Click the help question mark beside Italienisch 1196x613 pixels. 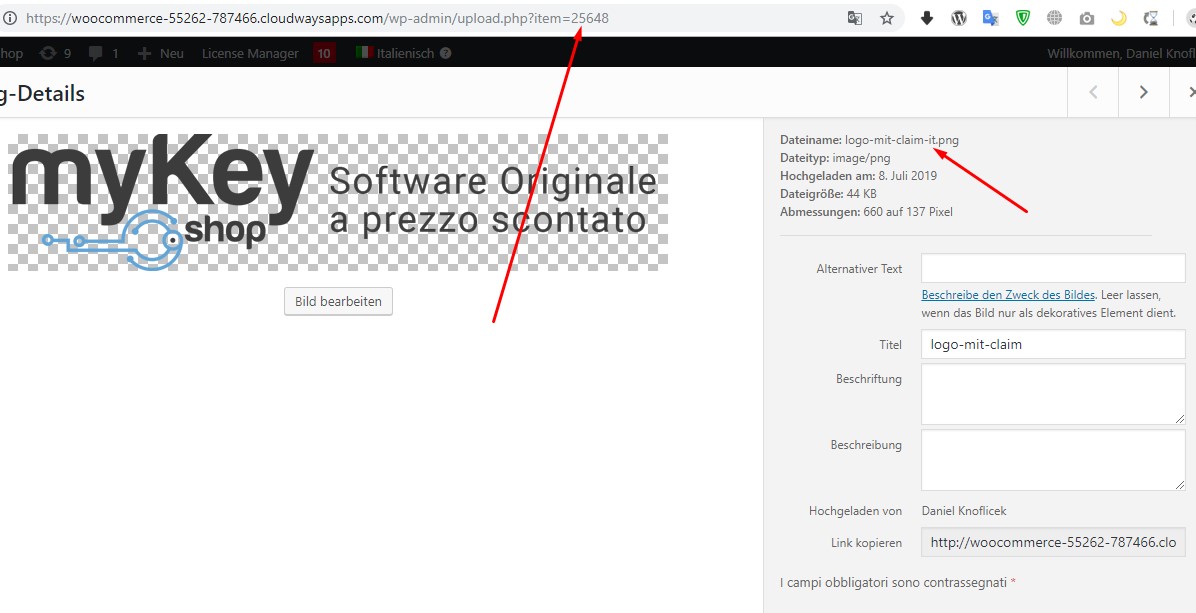click(x=445, y=53)
